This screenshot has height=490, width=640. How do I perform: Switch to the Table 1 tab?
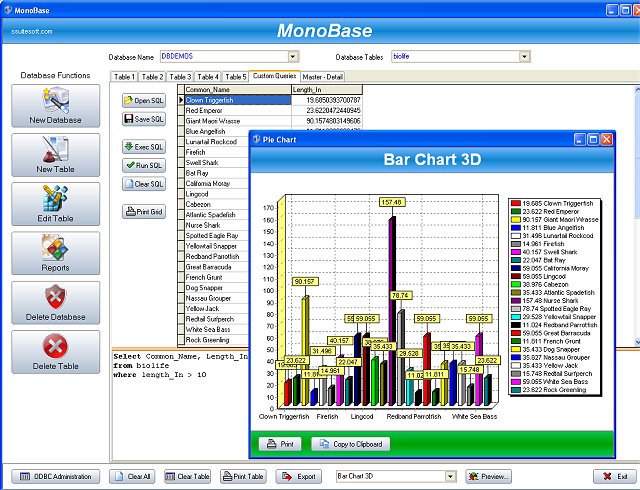[124, 77]
